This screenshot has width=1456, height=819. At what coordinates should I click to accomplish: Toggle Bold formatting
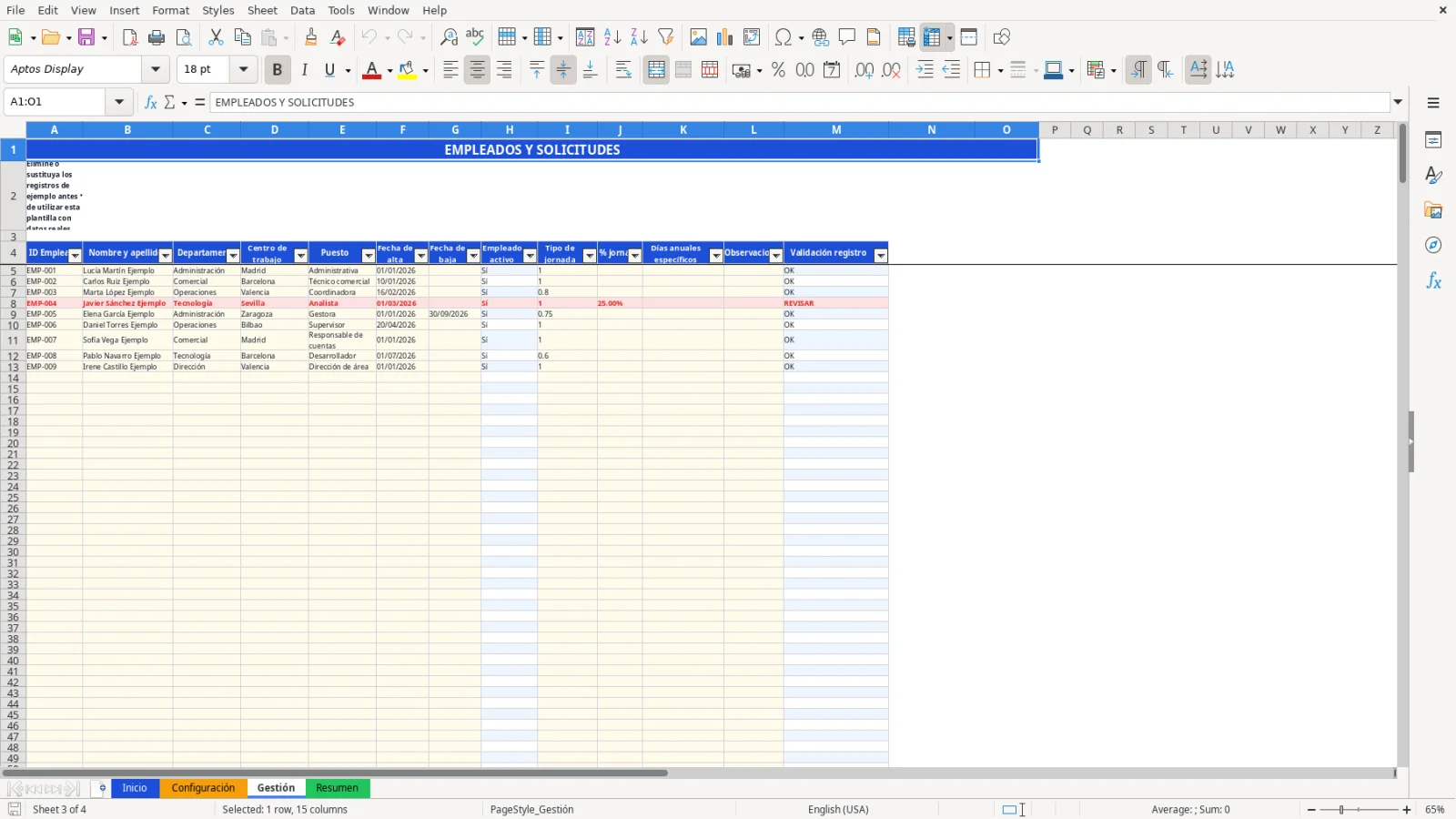(278, 70)
